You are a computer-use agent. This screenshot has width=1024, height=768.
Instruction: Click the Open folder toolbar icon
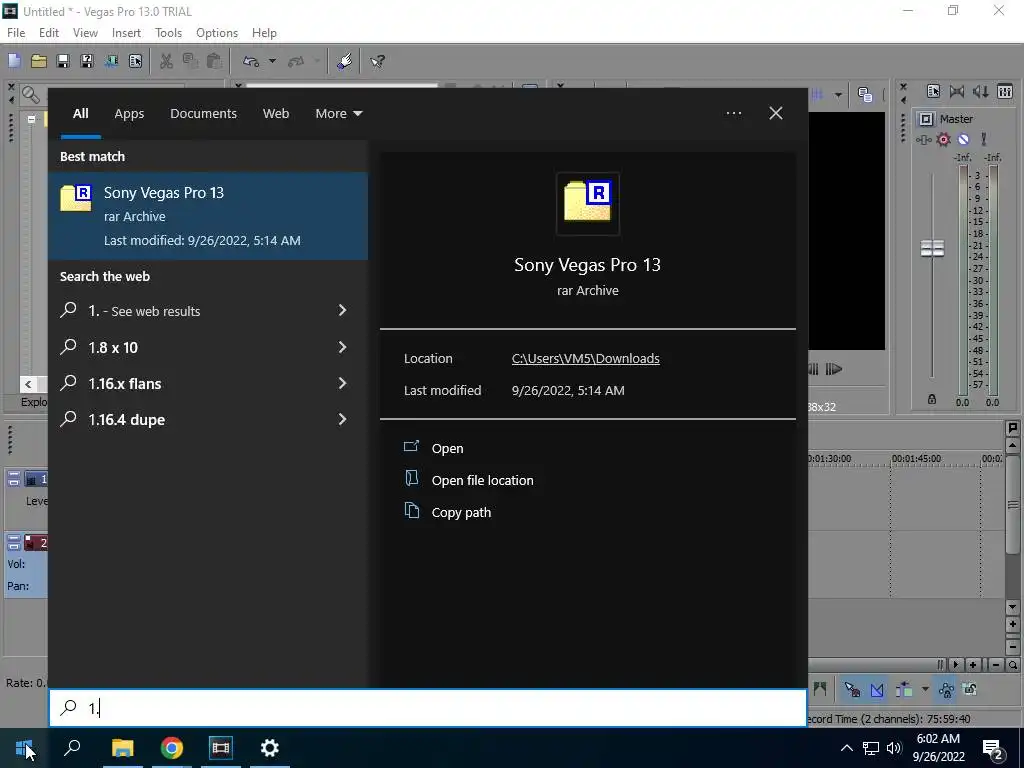click(39, 61)
